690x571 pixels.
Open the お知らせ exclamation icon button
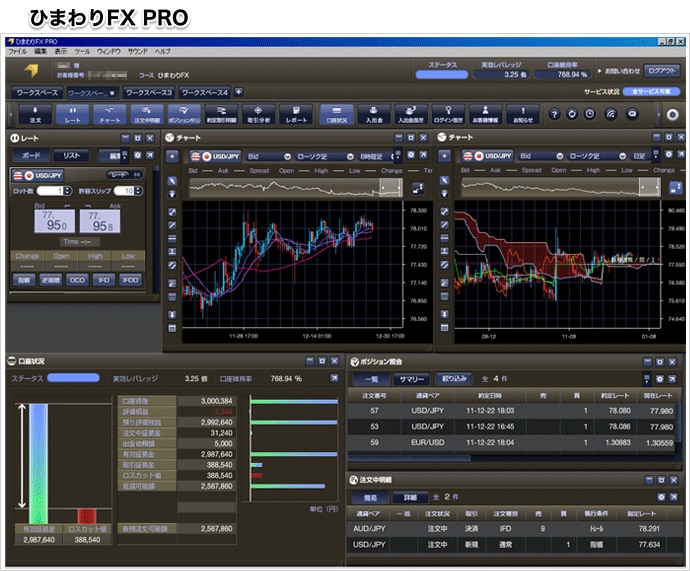523,114
